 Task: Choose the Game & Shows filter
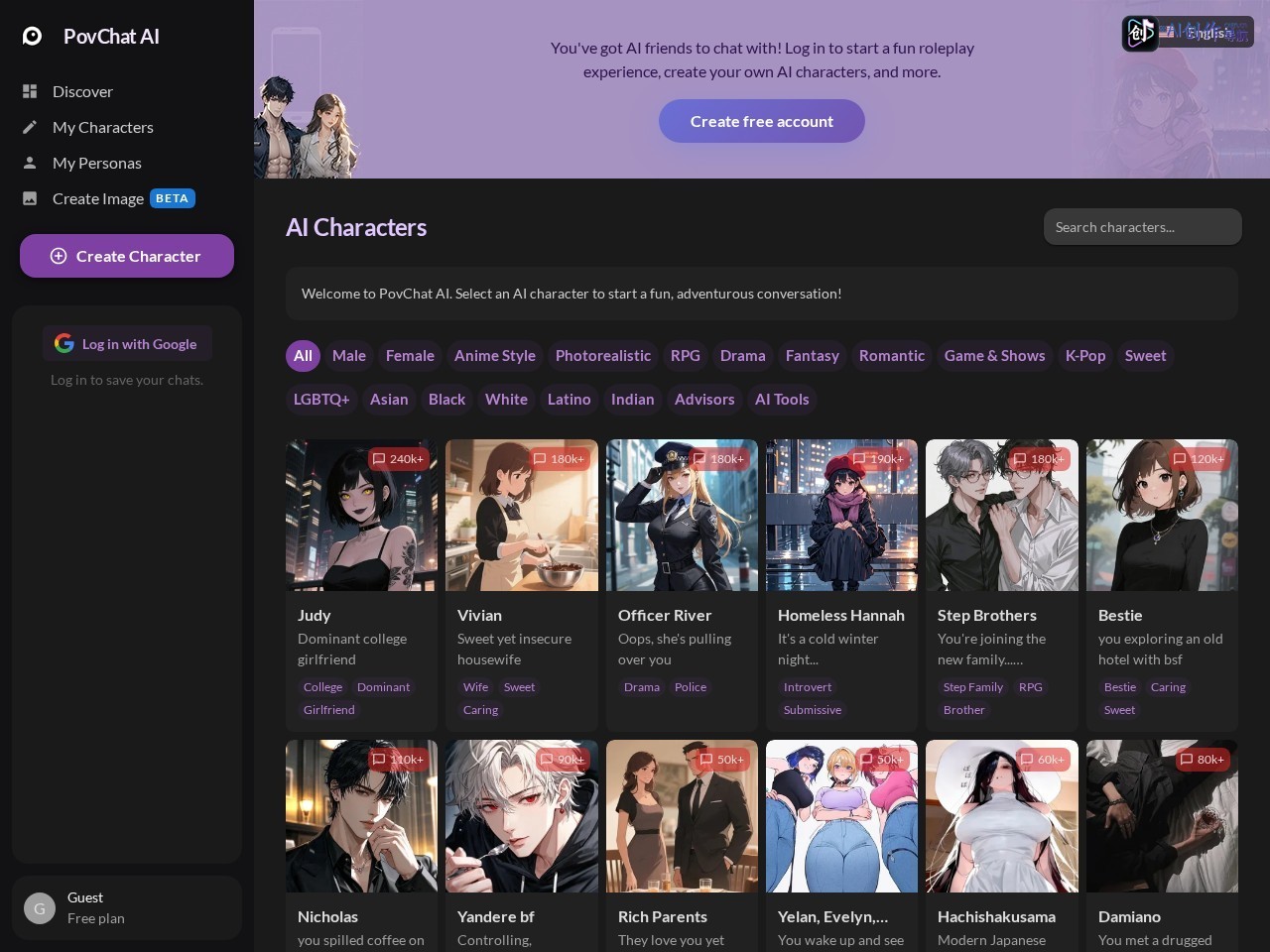click(995, 355)
